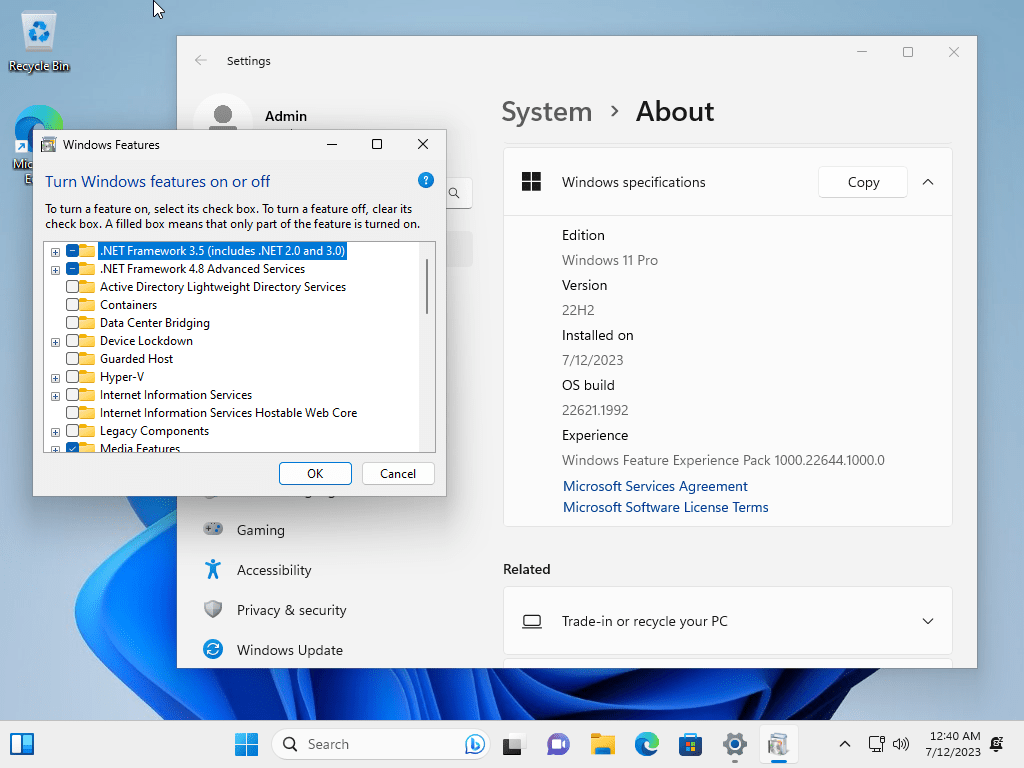Click the Bing icon in taskbar search

tap(475, 744)
